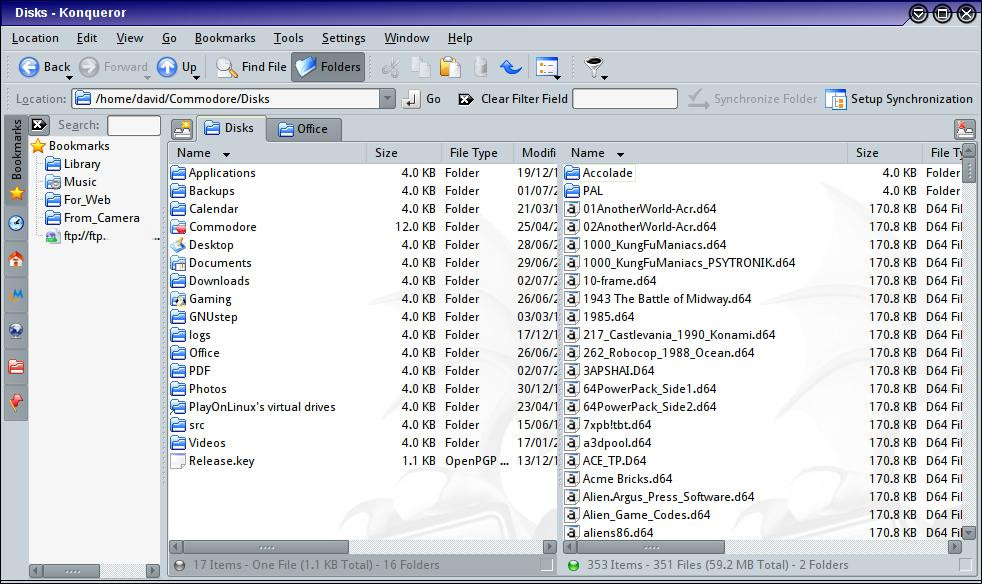This screenshot has height=584, width=982.
Task: Click the Cut scissors icon
Action: 390,67
